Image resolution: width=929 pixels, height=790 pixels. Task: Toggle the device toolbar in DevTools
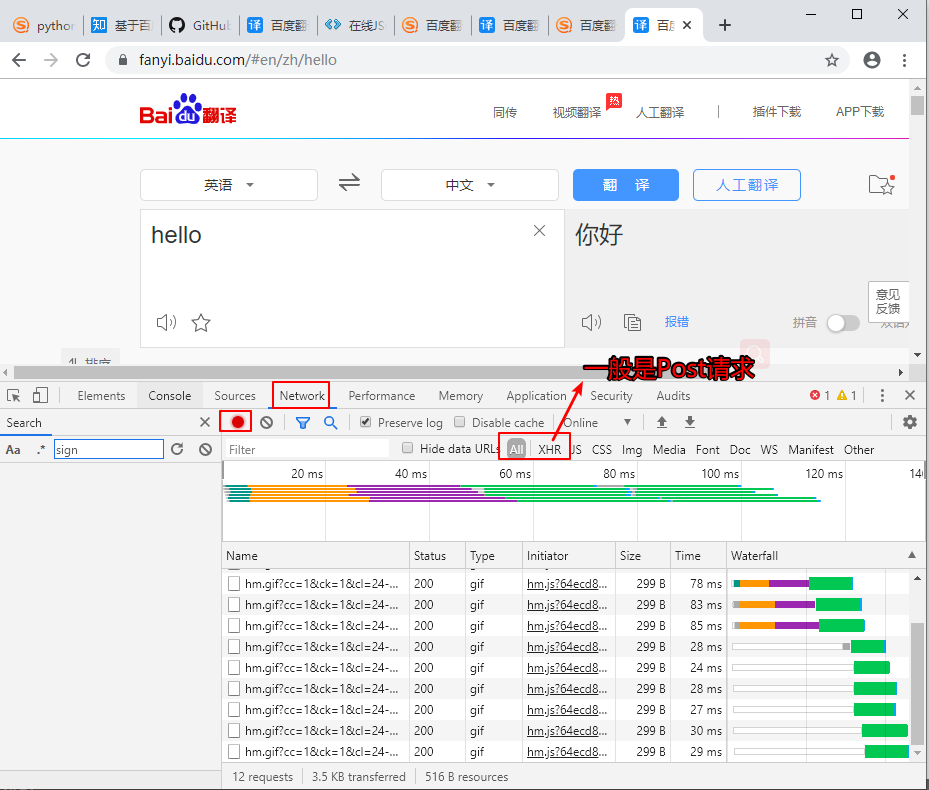click(40, 395)
